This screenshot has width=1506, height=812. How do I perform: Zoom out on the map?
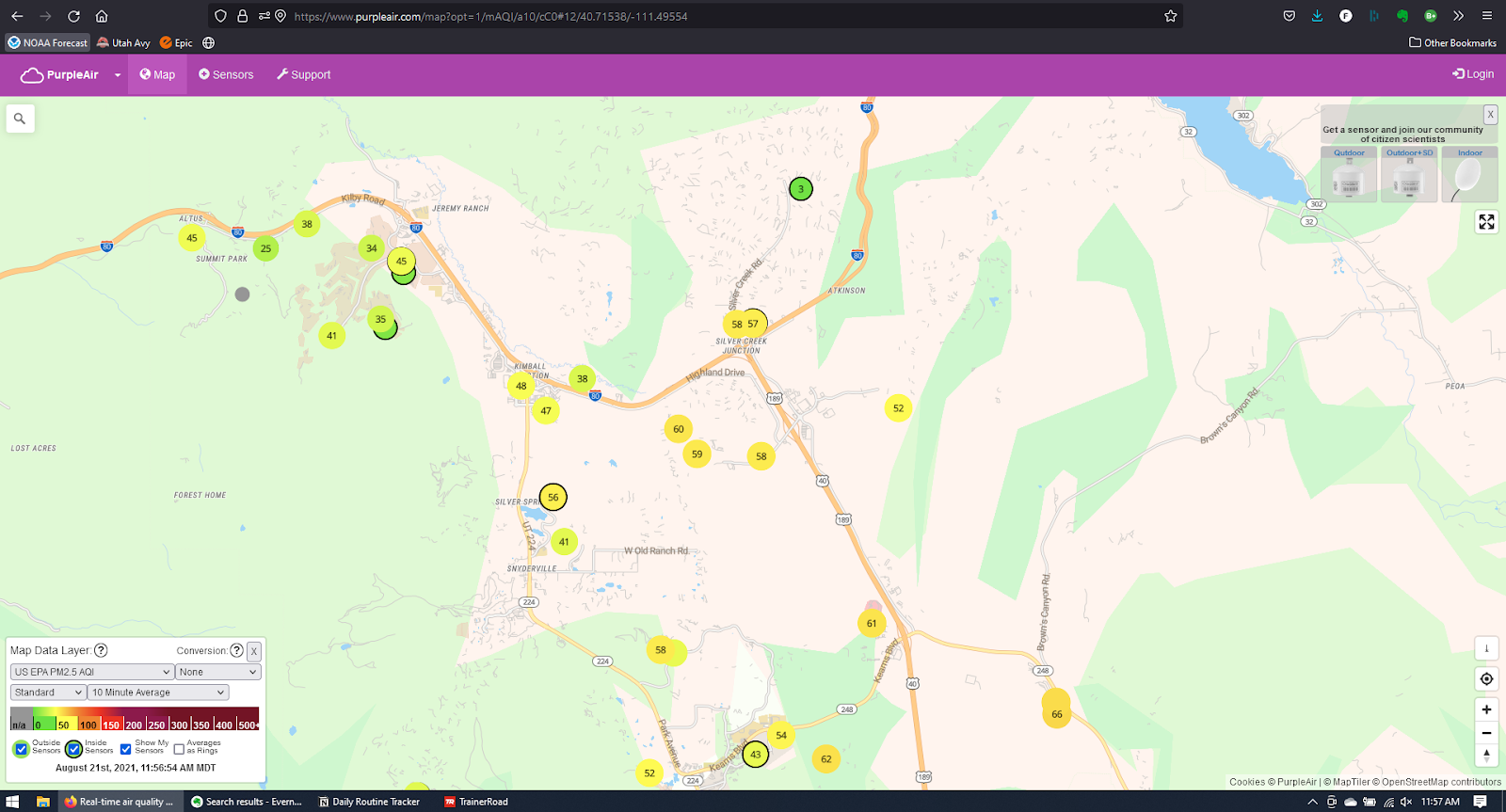[x=1486, y=733]
